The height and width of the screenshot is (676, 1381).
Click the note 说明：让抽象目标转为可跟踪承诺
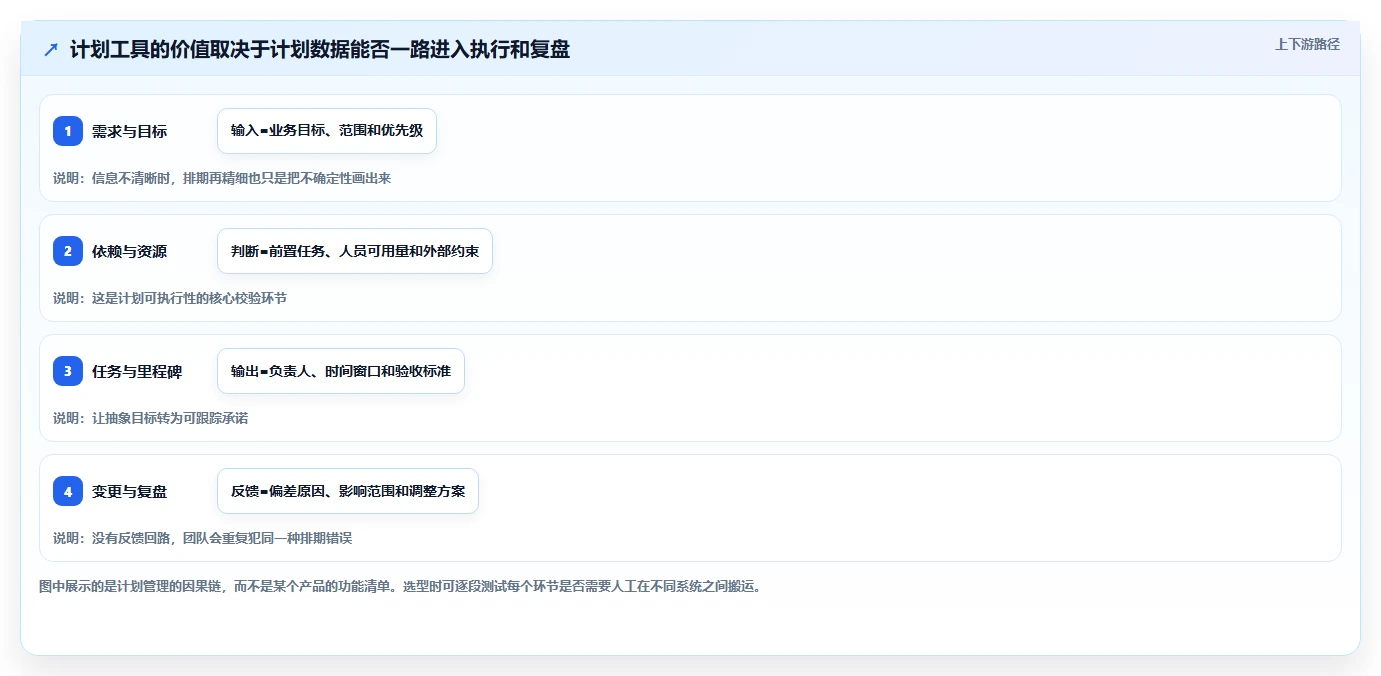pyautogui.click(x=151, y=418)
